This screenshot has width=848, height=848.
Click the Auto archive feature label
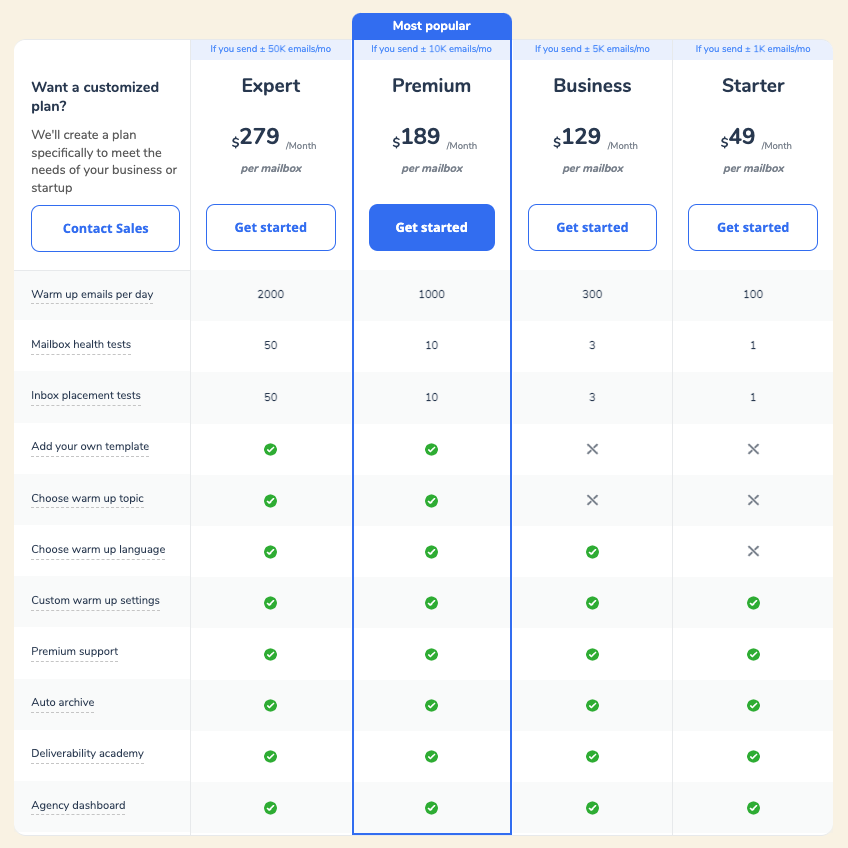(x=63, y=702)
